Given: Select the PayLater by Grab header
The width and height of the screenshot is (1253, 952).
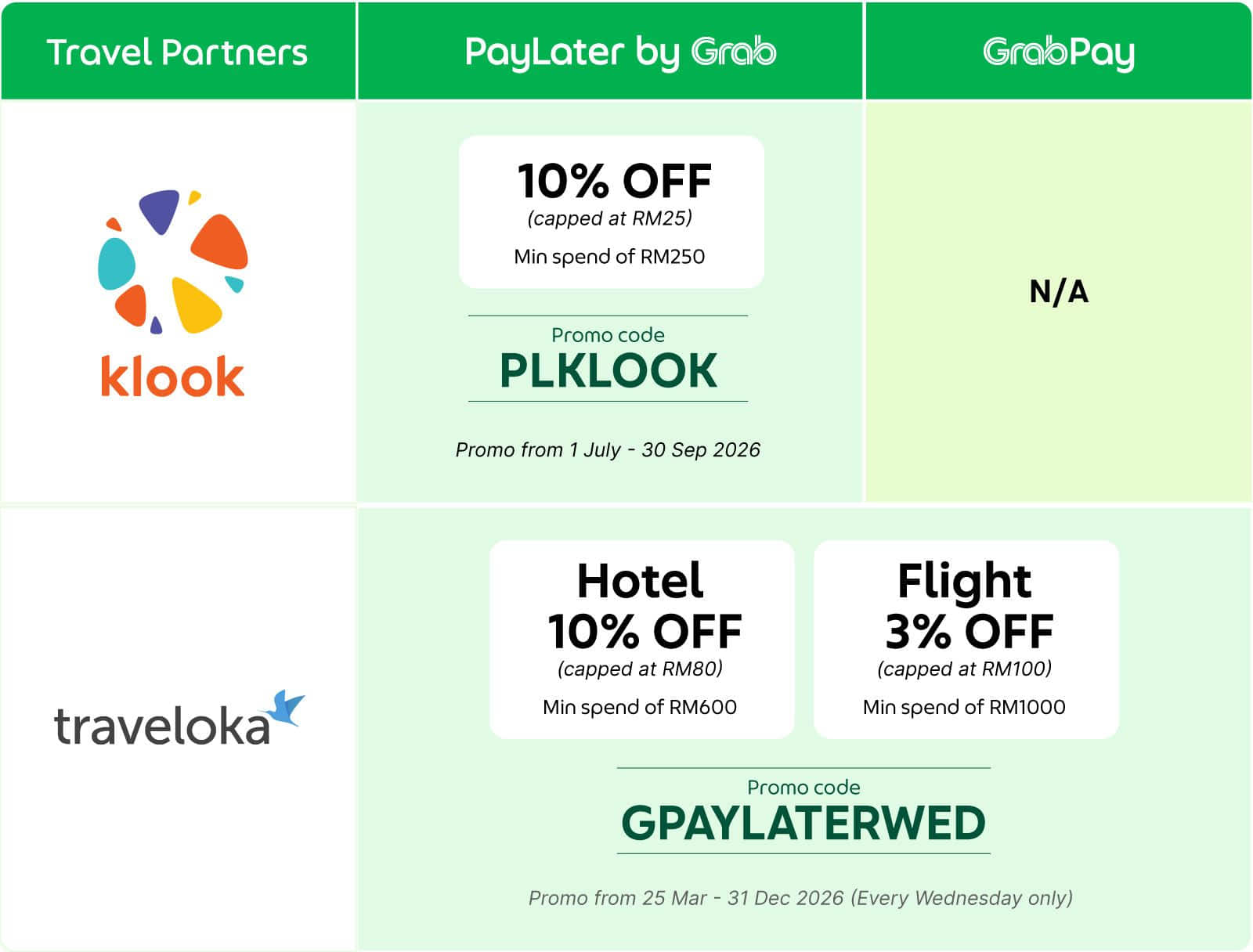Looking at the screenshot, I should (611, 51).
